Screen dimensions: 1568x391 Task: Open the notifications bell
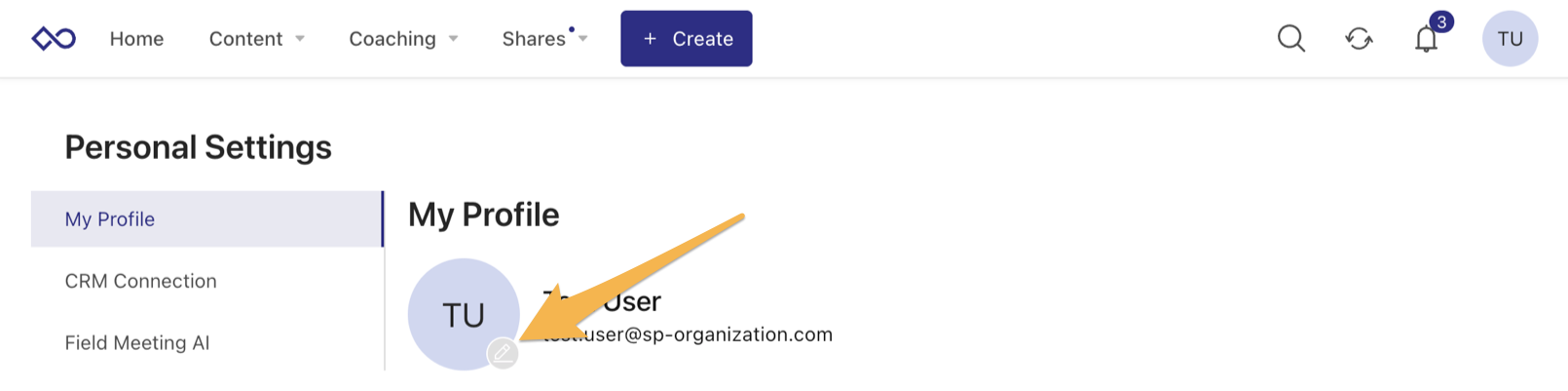(x=1426, y=41)
